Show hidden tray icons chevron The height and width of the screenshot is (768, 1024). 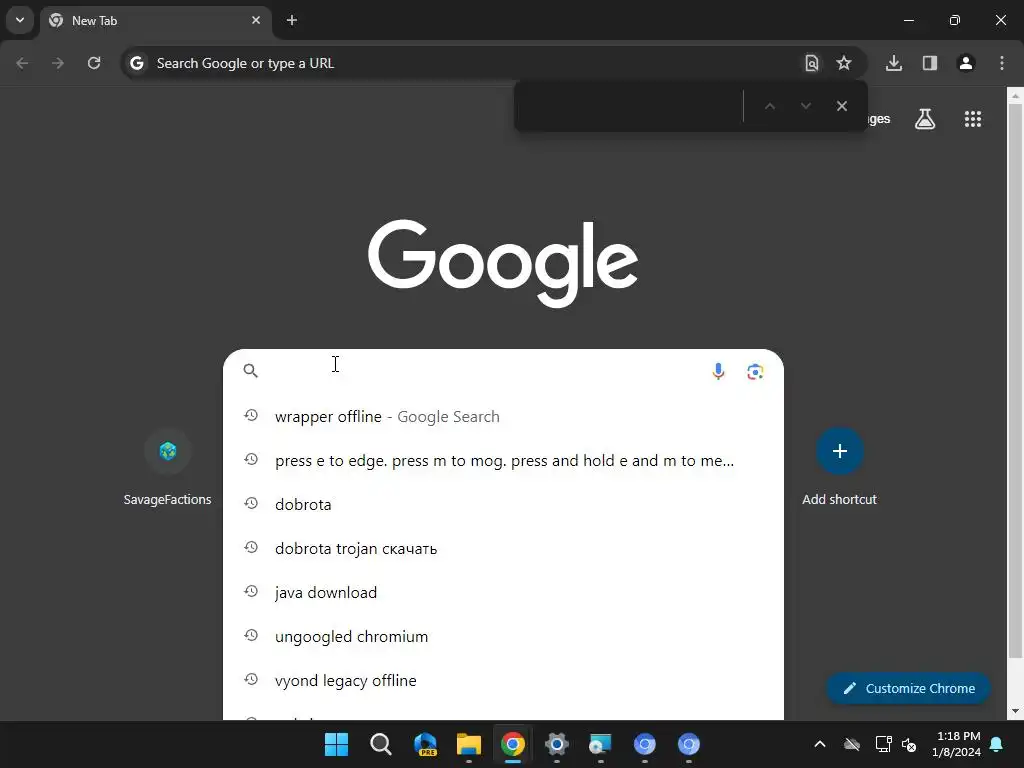(x=820, y=744)
